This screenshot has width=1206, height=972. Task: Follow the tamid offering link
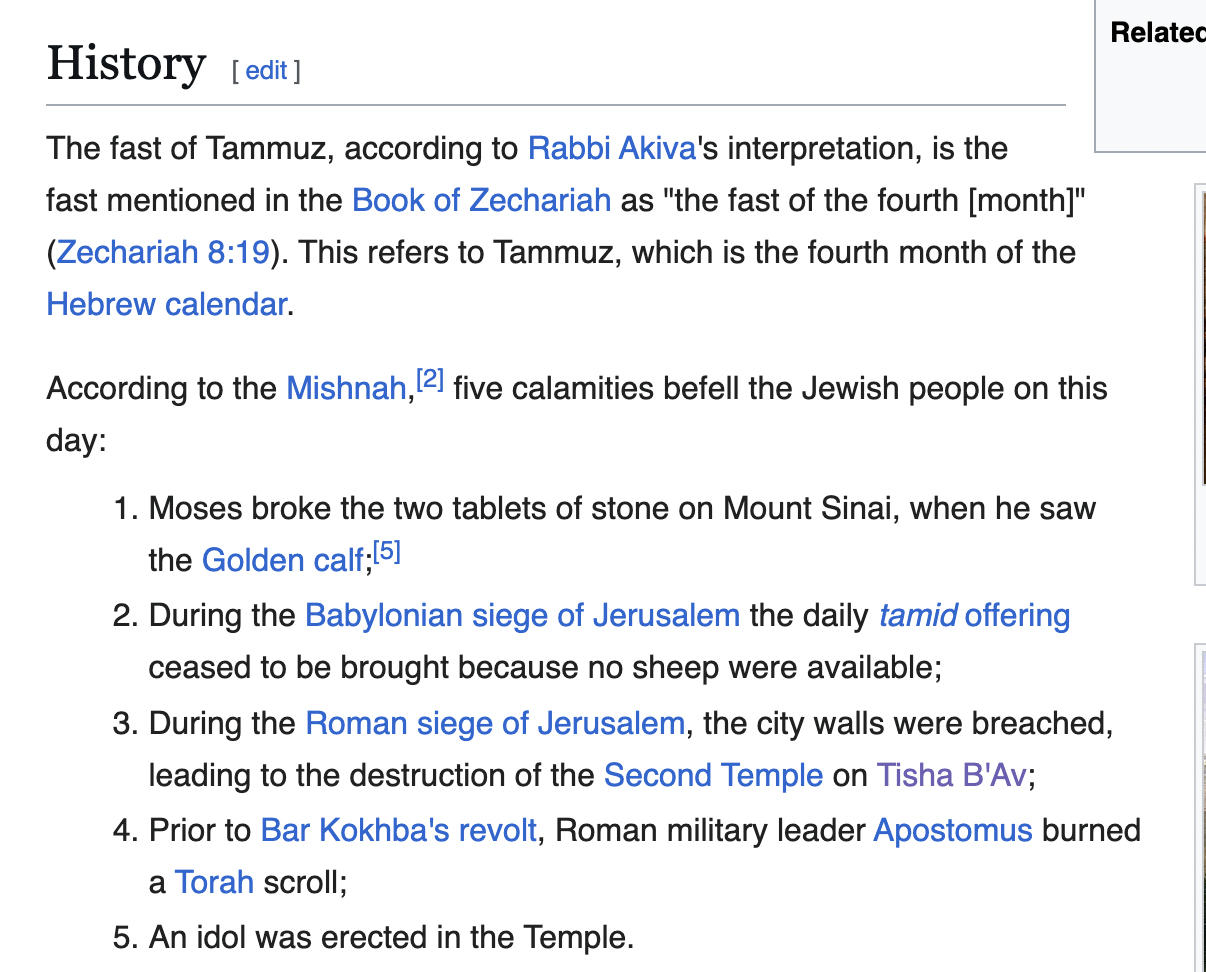pos(974,615)
